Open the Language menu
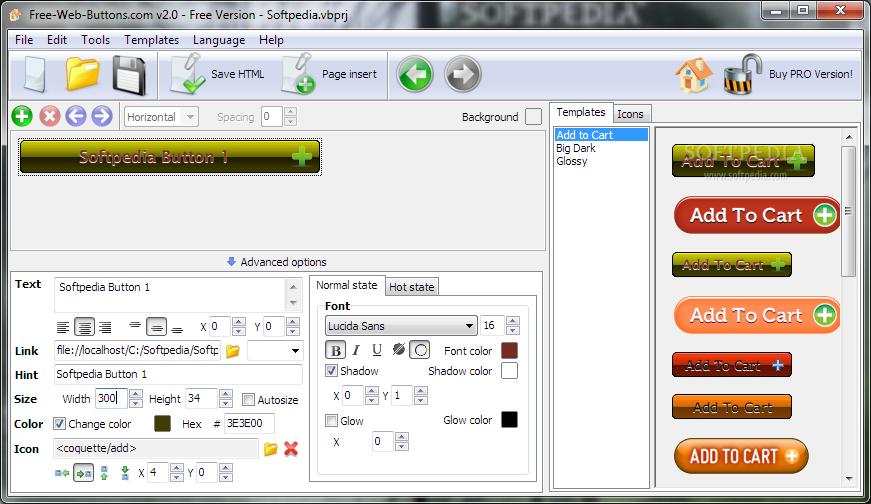The height and width of the screenshot is (504, 871). point(219,40)
